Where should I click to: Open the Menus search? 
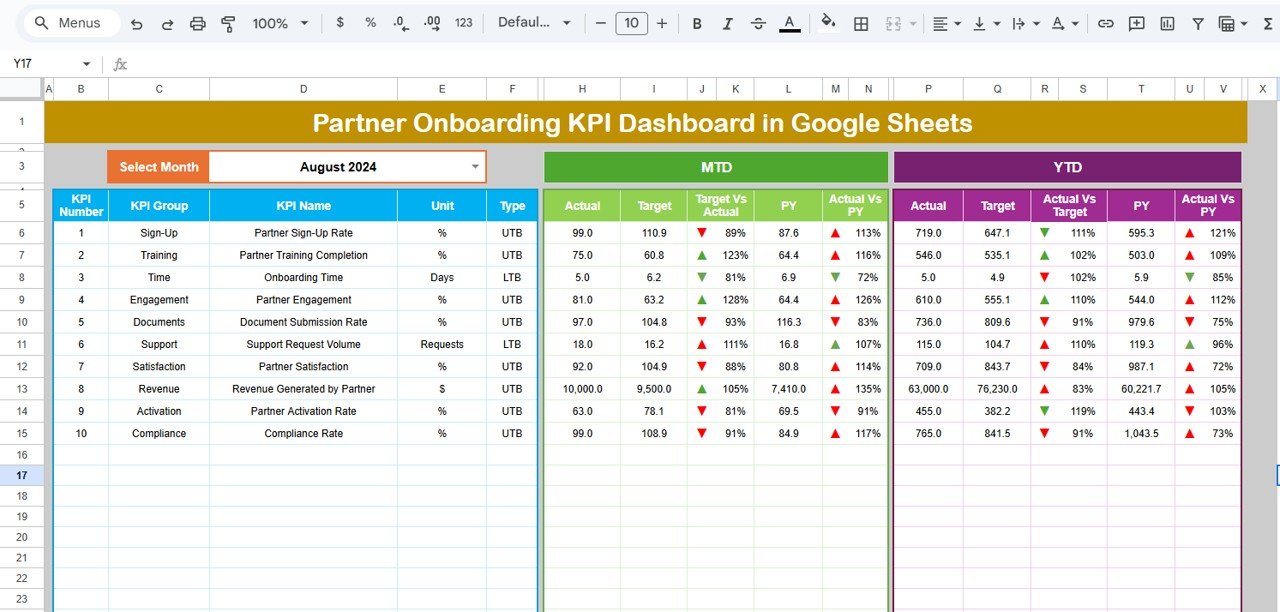pyautogui.click(x=70, y=22)
